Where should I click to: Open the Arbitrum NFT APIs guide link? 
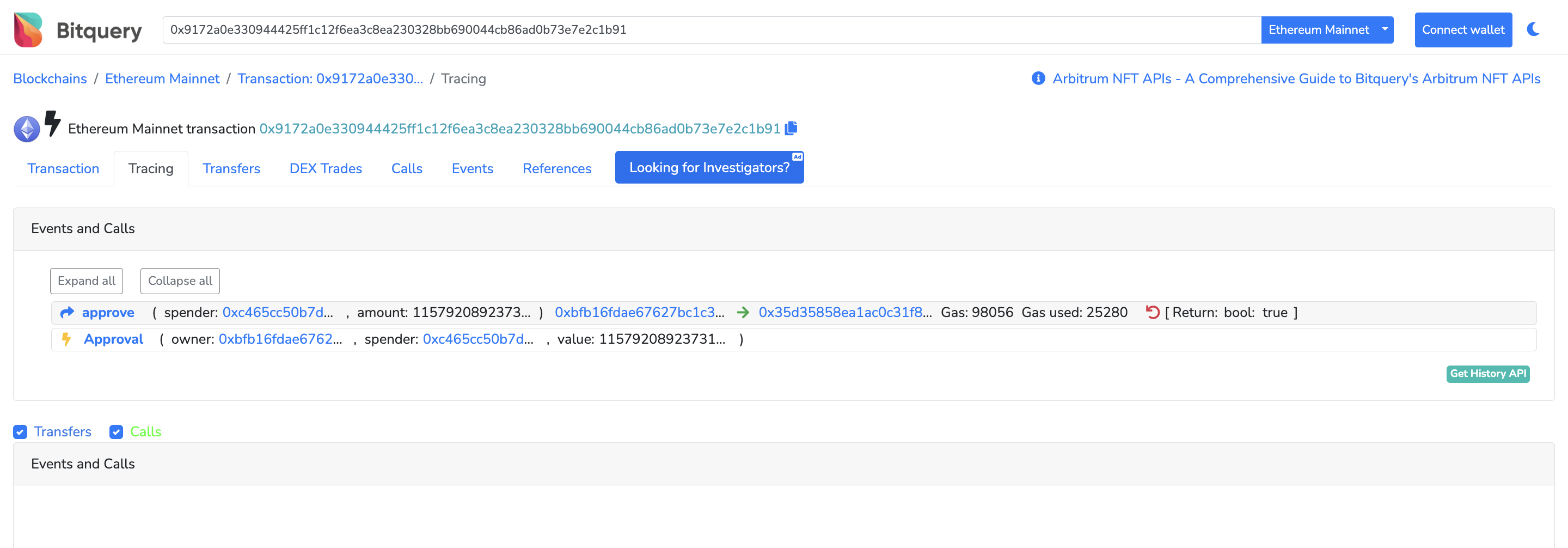tap(1296, 78)
